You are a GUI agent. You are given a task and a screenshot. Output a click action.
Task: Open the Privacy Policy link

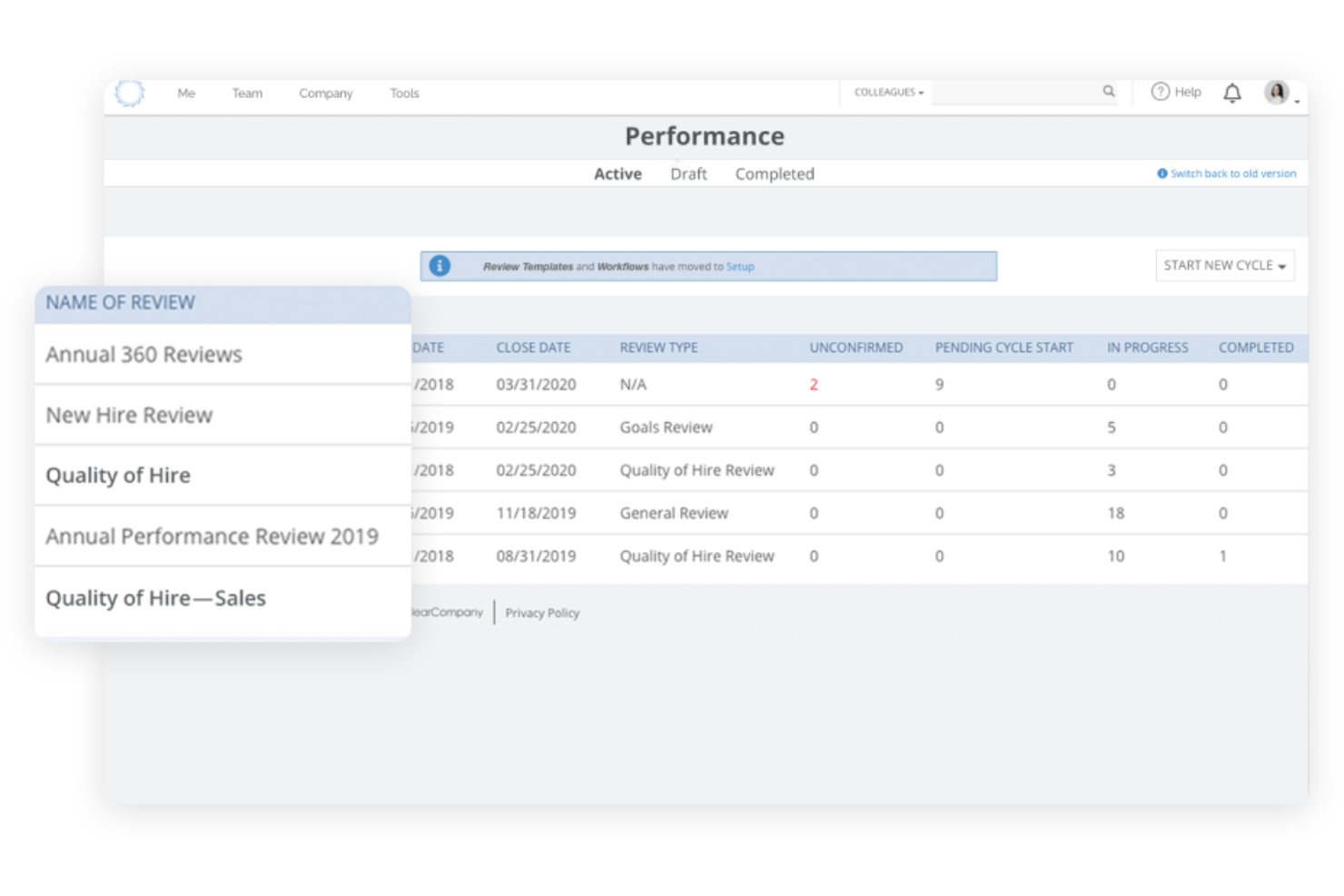tap(542, 613)
